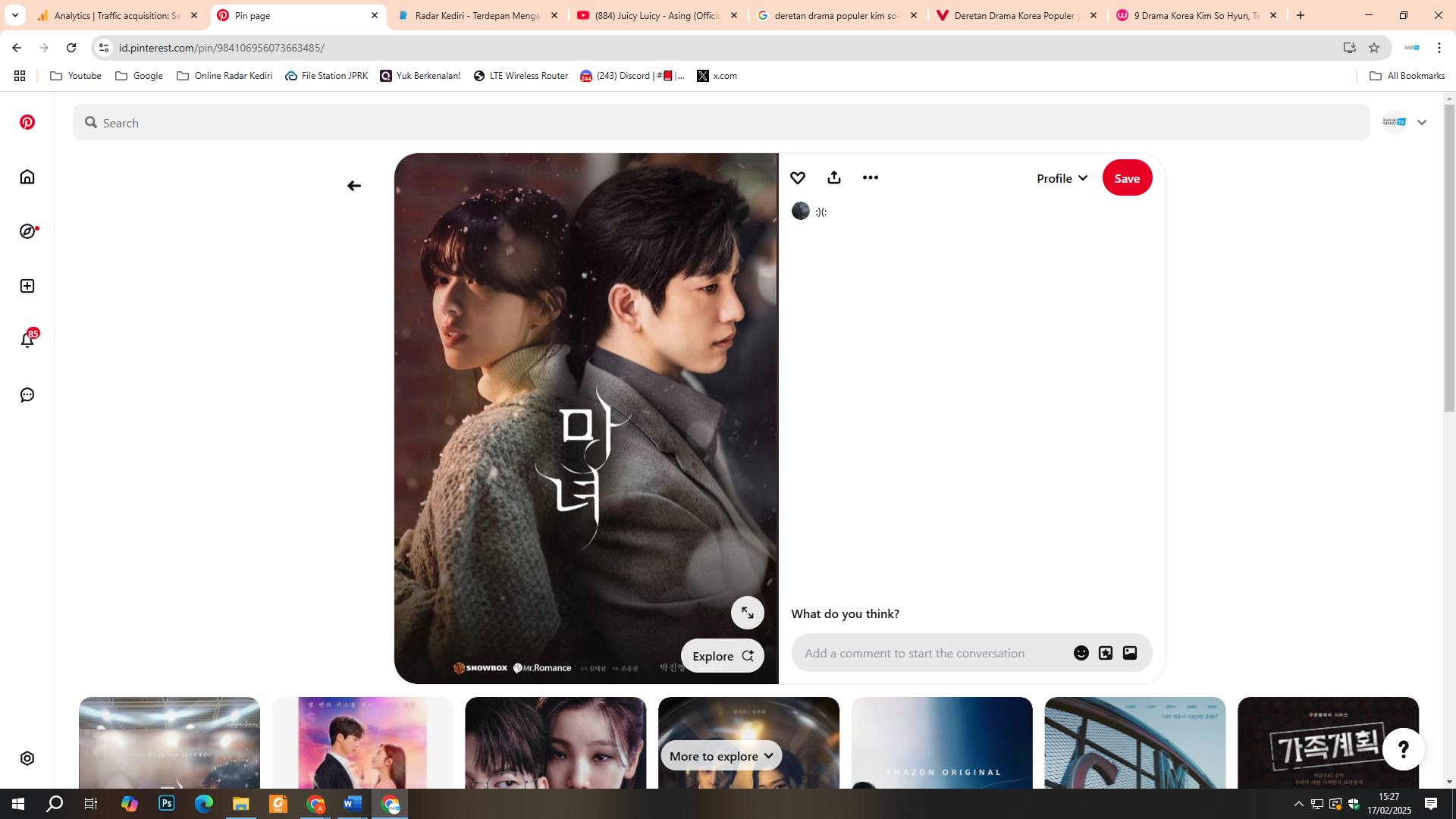Open the Chrome apps grid in bookmarks bar
The height and width of the screenshot is (819, 1456).
tap(20, 76)
